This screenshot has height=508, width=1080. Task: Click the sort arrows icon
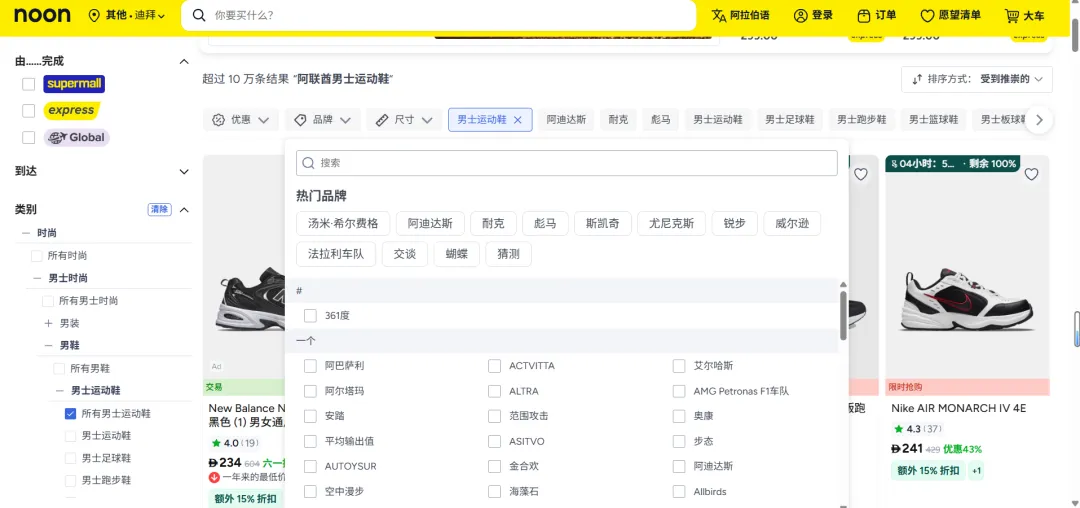tap(917, 79)
